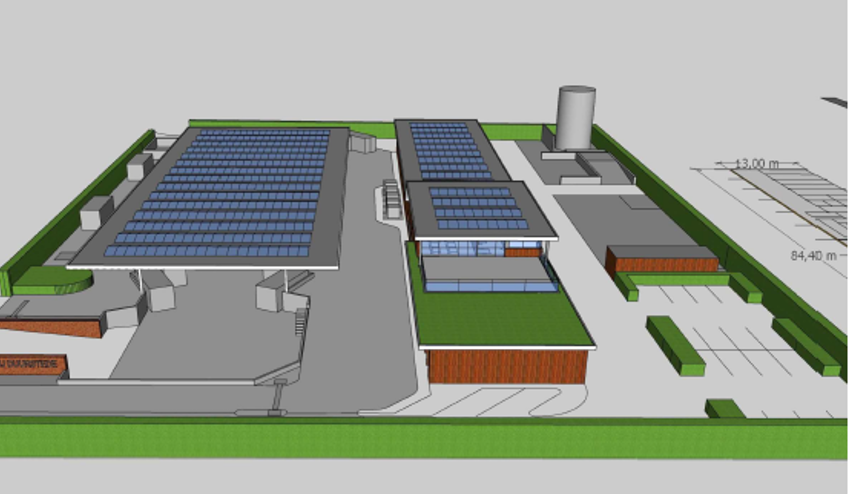Select the semicircular green hedge at left
This screenshot has width=848, height=494.
click(x=51, y=280)
